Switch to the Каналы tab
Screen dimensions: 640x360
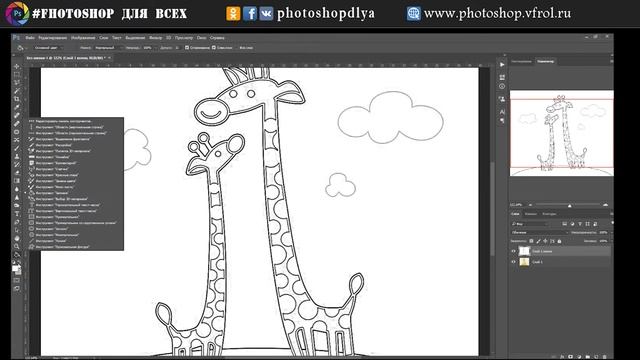tap(531, 214)
